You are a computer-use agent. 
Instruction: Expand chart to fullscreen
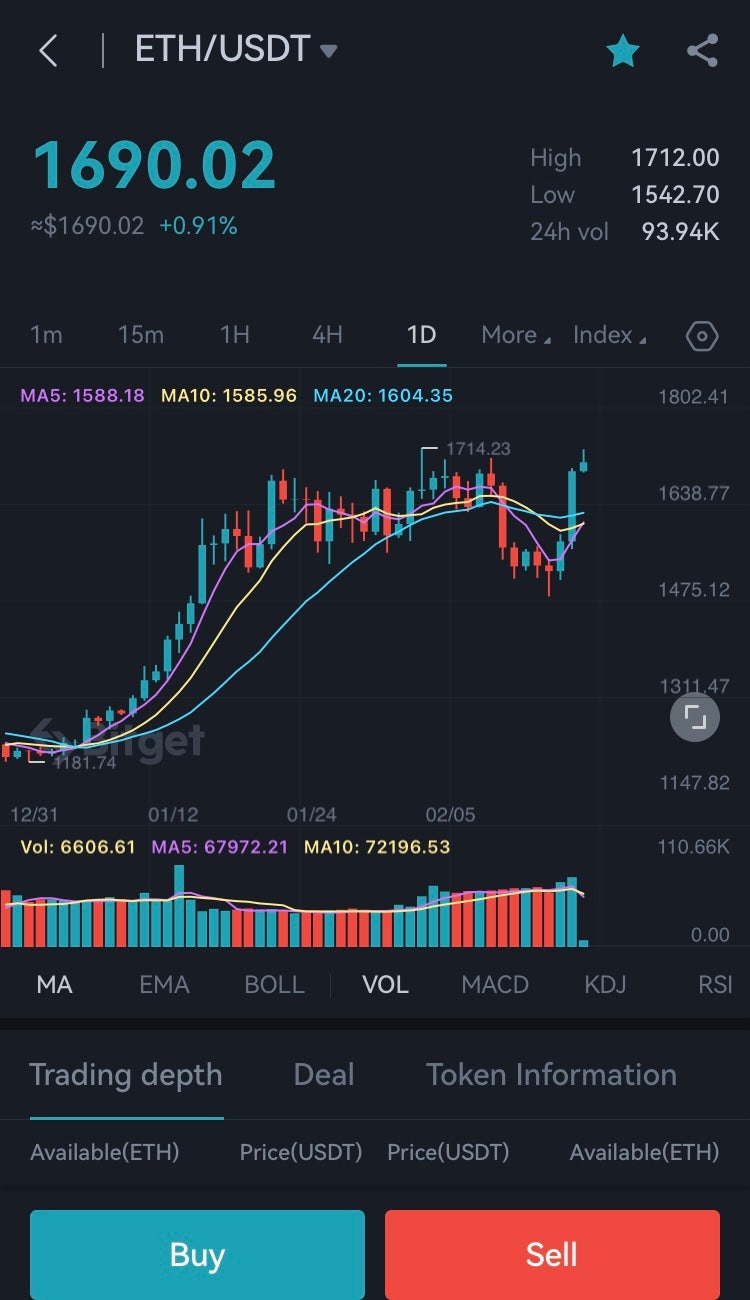point(694,716)
